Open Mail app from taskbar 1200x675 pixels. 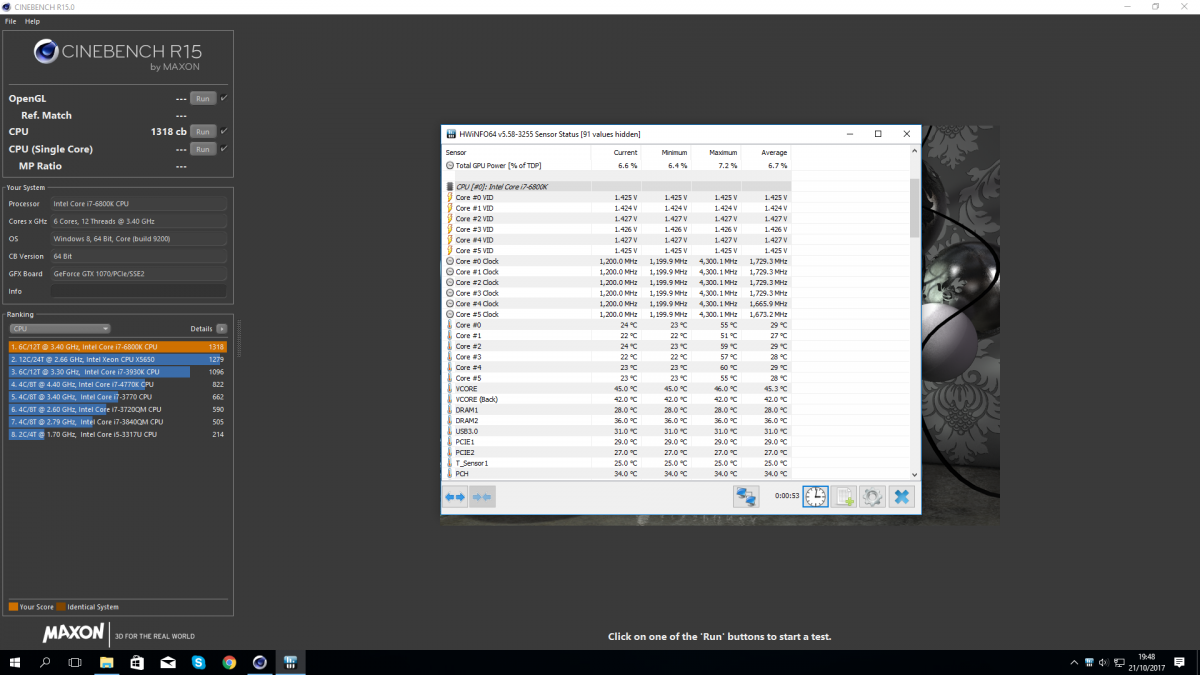[168, 662]
